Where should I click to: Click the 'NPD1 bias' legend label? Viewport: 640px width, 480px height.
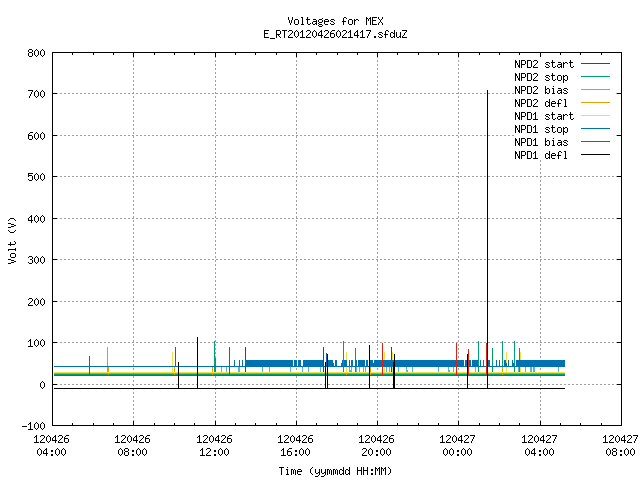tap(541, 142)
